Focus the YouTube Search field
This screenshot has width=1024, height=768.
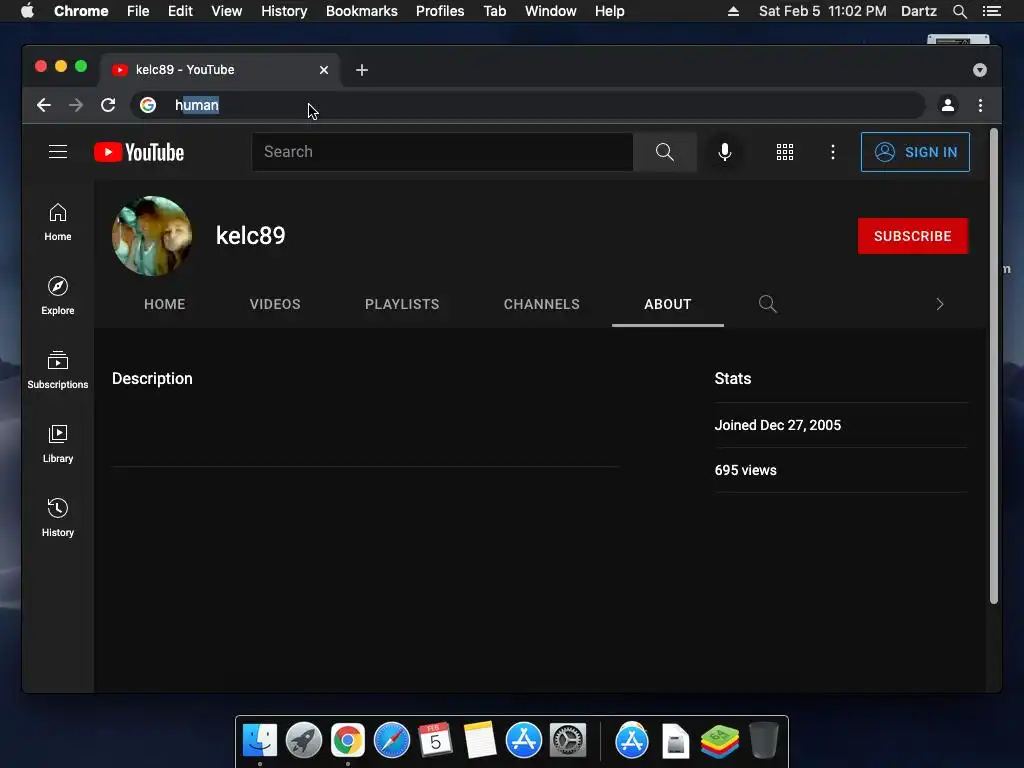click(x=442, y=152)
